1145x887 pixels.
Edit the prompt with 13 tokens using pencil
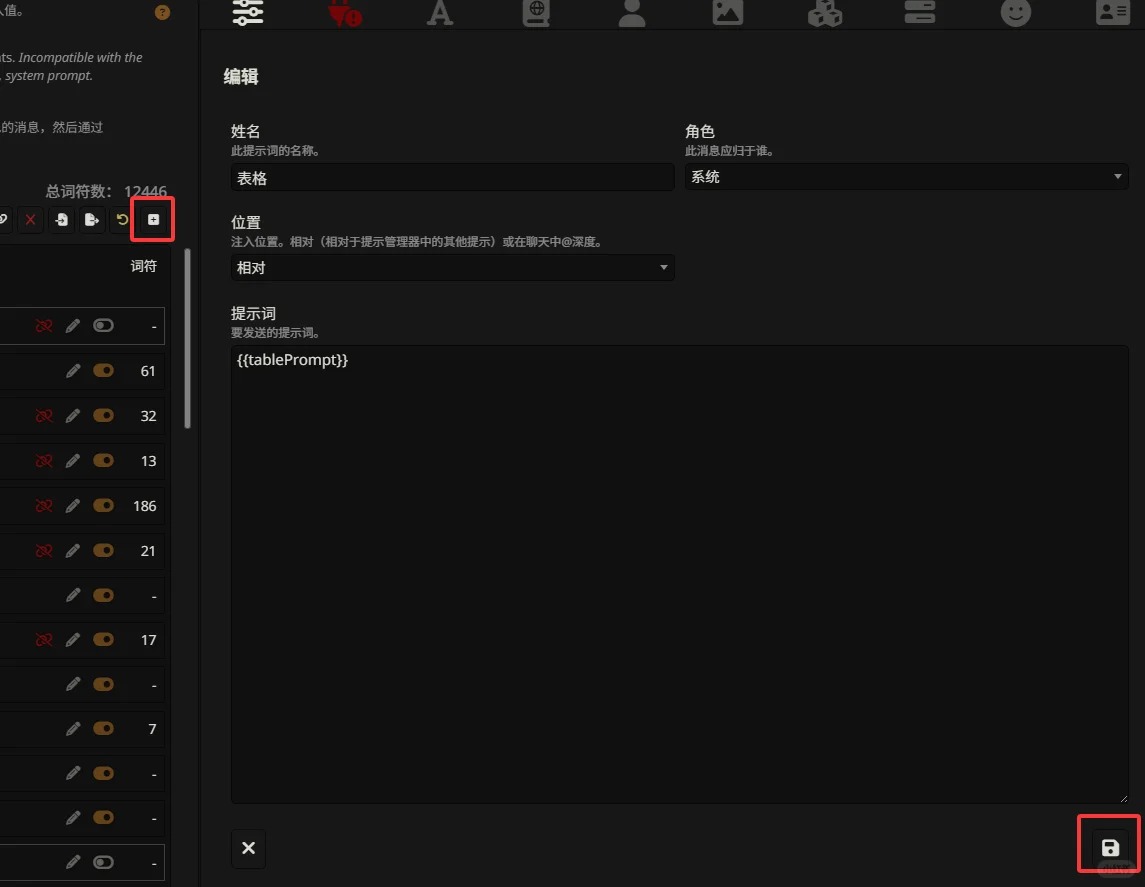72,461
